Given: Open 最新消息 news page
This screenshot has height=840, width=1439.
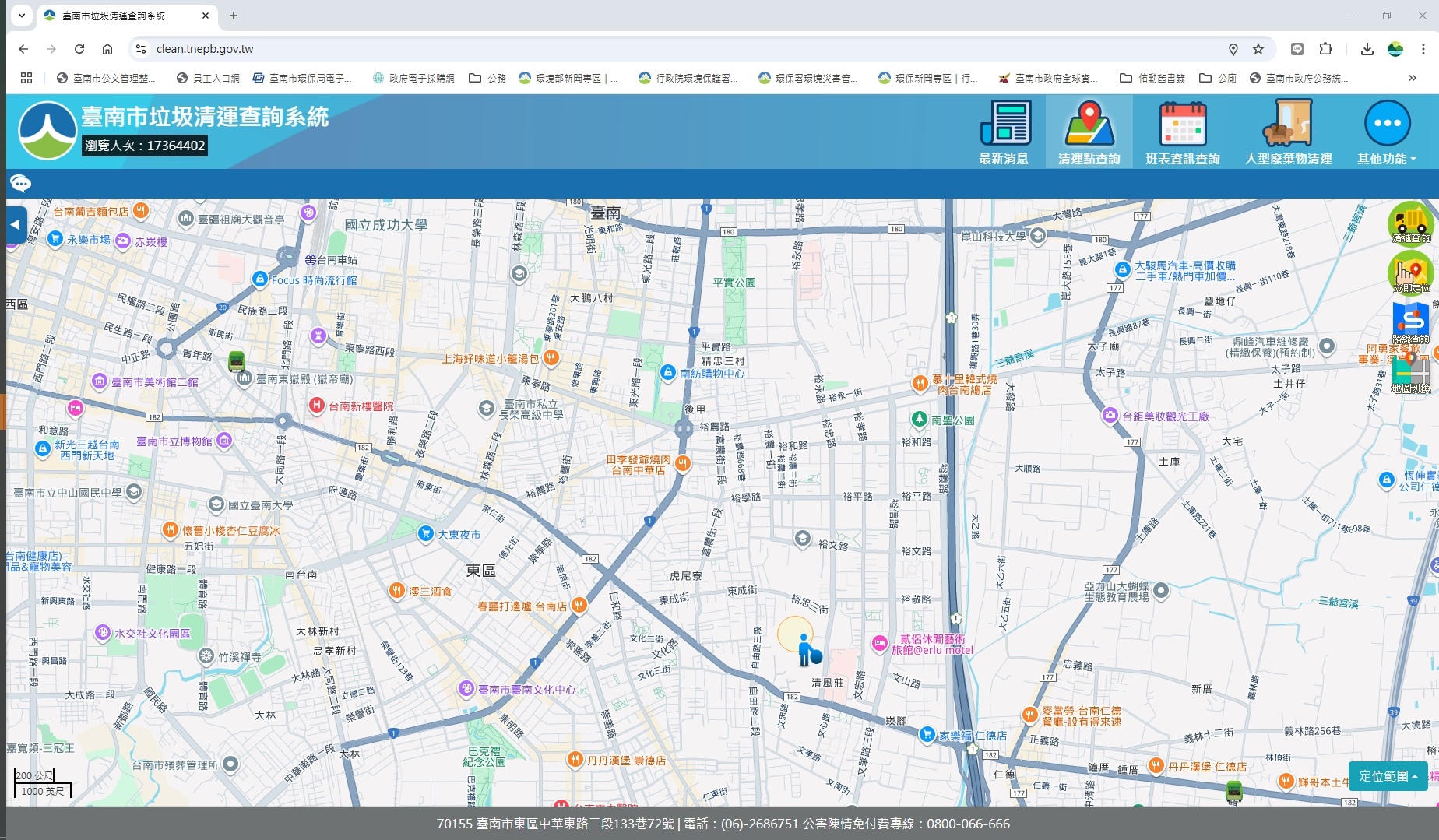Looking at the screenshot, I should (x=1004, y=132).
